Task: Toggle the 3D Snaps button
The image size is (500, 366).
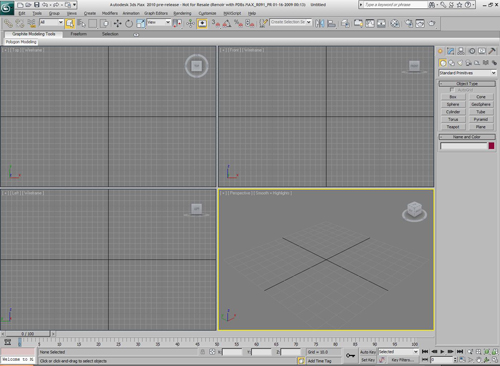Action: coord(216,23)
